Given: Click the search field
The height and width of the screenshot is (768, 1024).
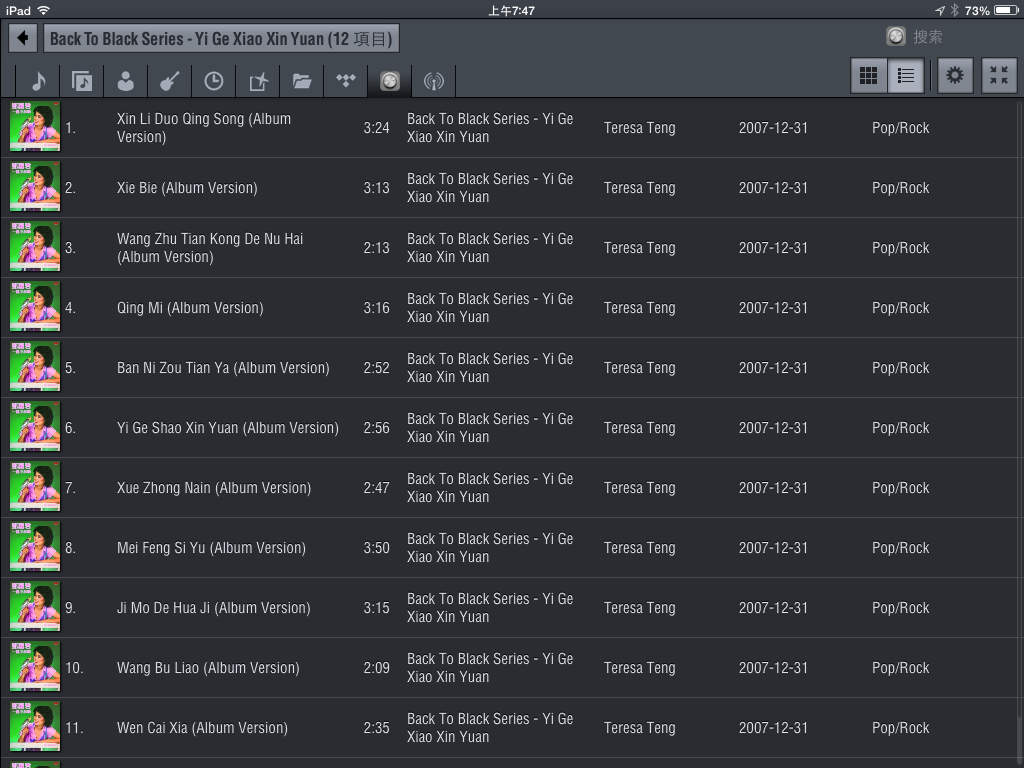Looking at the screenshot, I should click(x=940, y=37).
